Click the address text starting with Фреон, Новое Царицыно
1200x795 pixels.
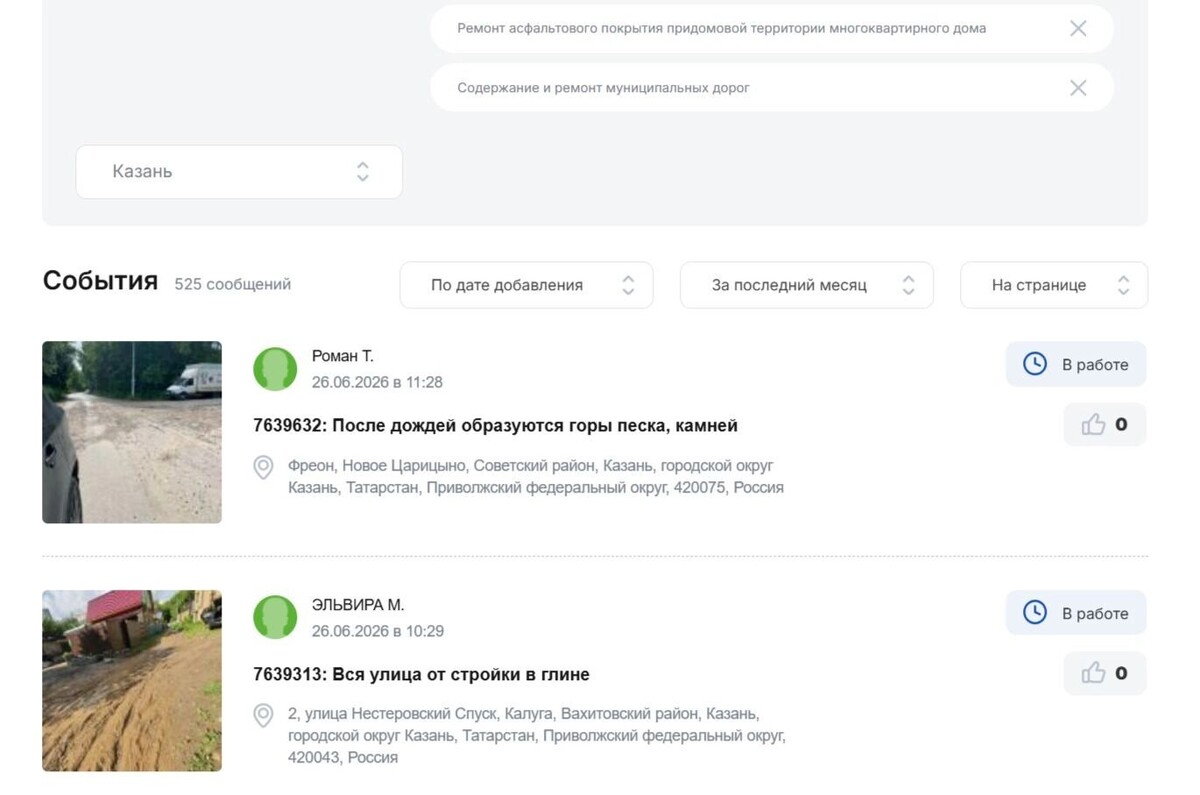tap(536, 477)
